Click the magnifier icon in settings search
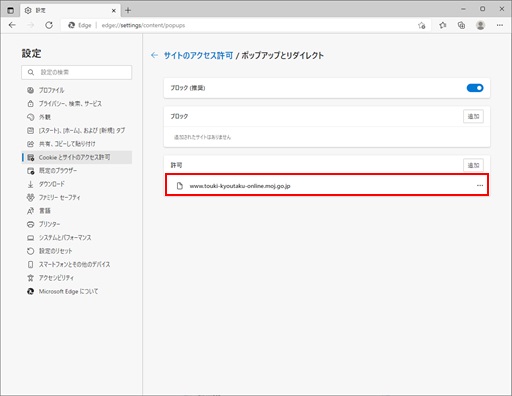The height and width of the screenshot is (396, 512). [x=31, y=72]
